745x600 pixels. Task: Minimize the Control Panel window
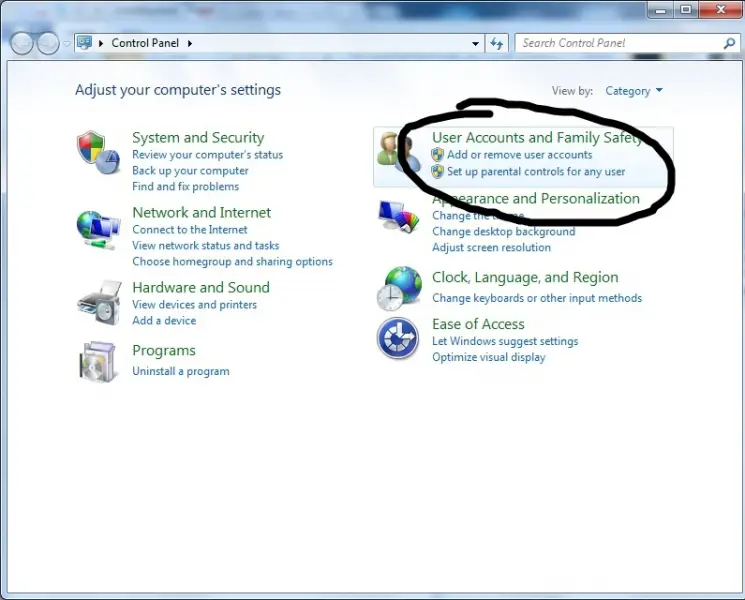(661, 10)
